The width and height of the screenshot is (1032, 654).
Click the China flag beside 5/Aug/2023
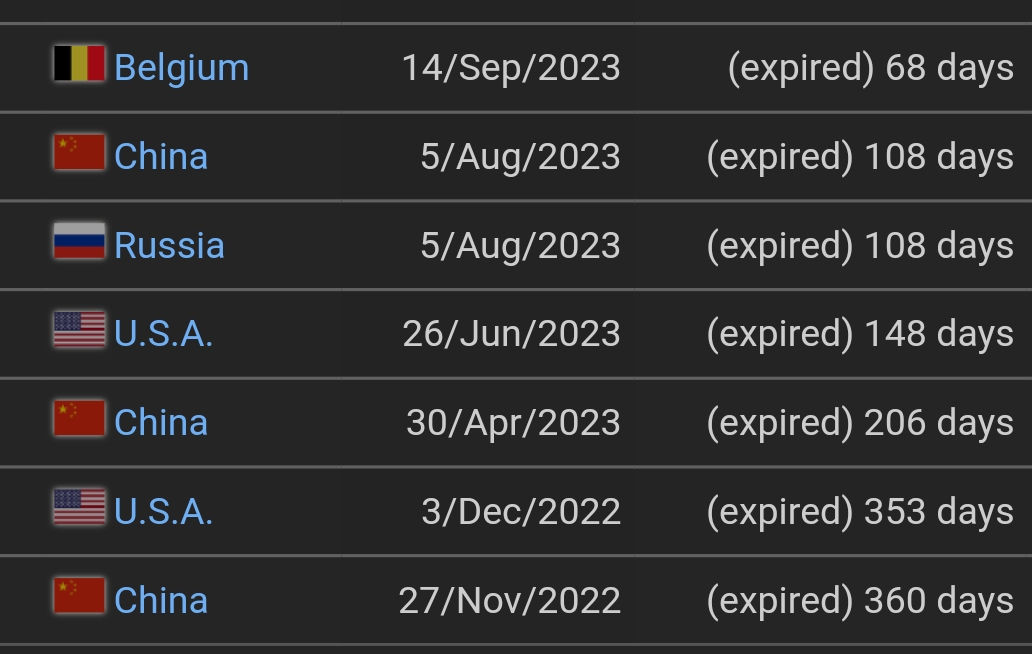[x=79, y=152]
